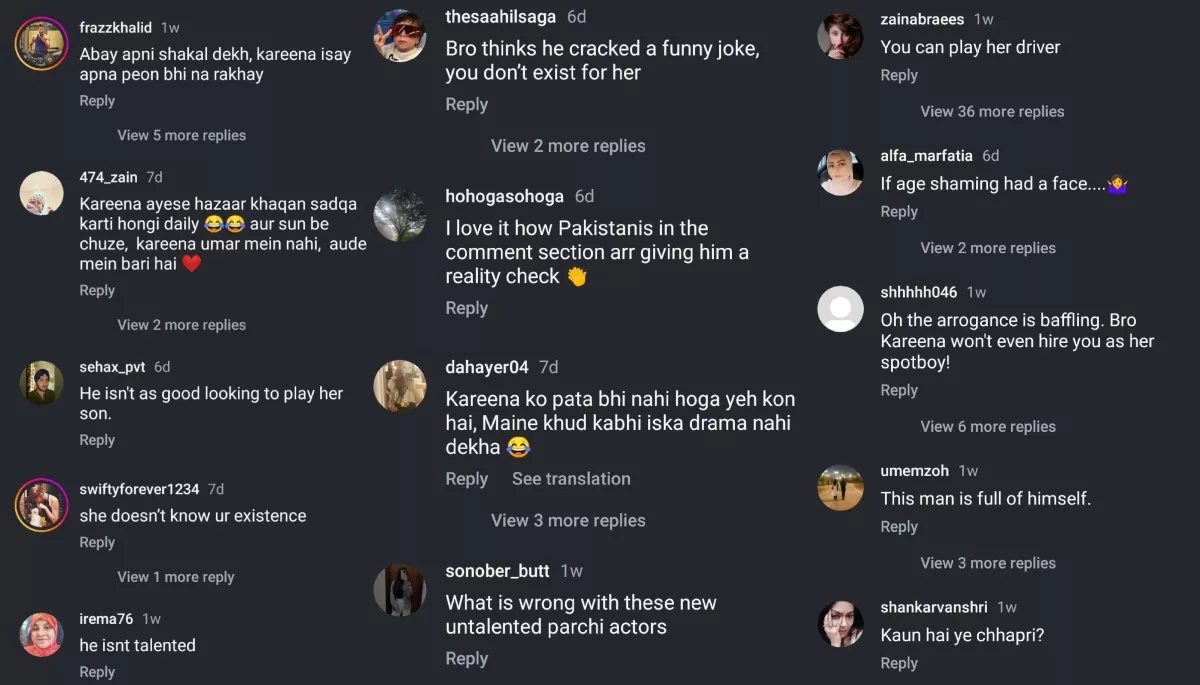Viewport: 1200px width, 685px height.
Task: Reply to hohogasohoga's comment
Action: 466,308
